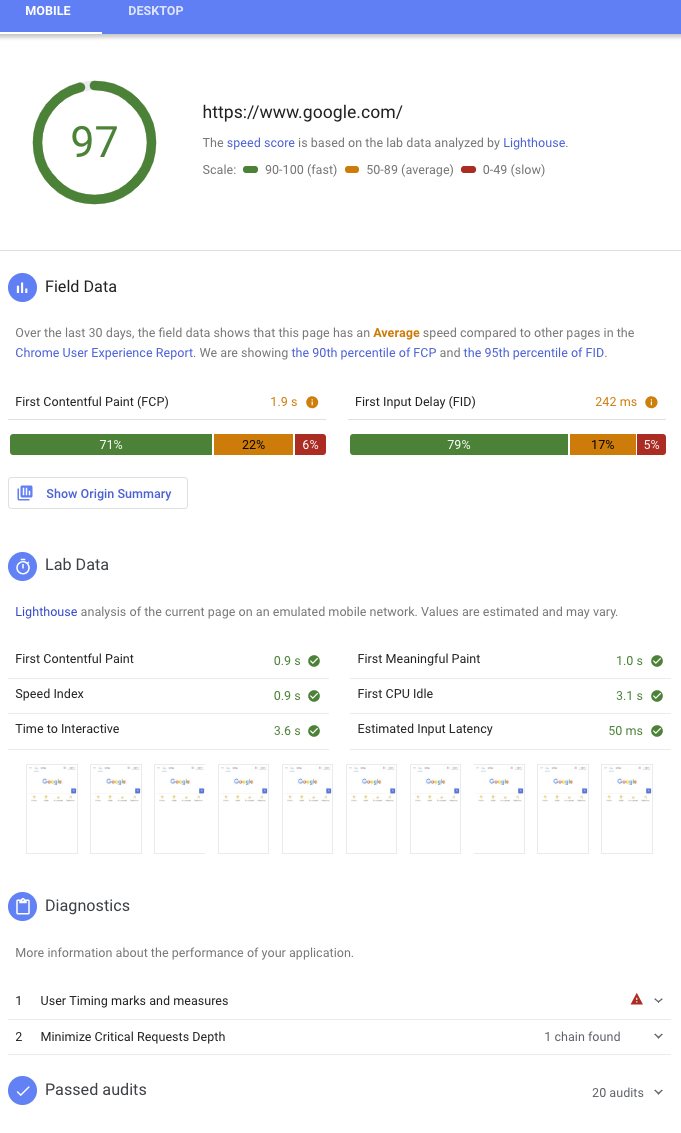The height and width of the screenshot is (1133, 681).
Task: Expand Minimize Critical Requests Depth chevron
Action: [x=659, y=1036]
